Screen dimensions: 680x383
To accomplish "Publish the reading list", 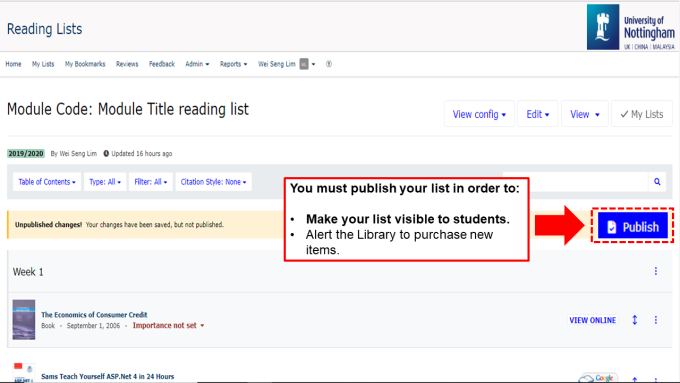I will [633, 226].
